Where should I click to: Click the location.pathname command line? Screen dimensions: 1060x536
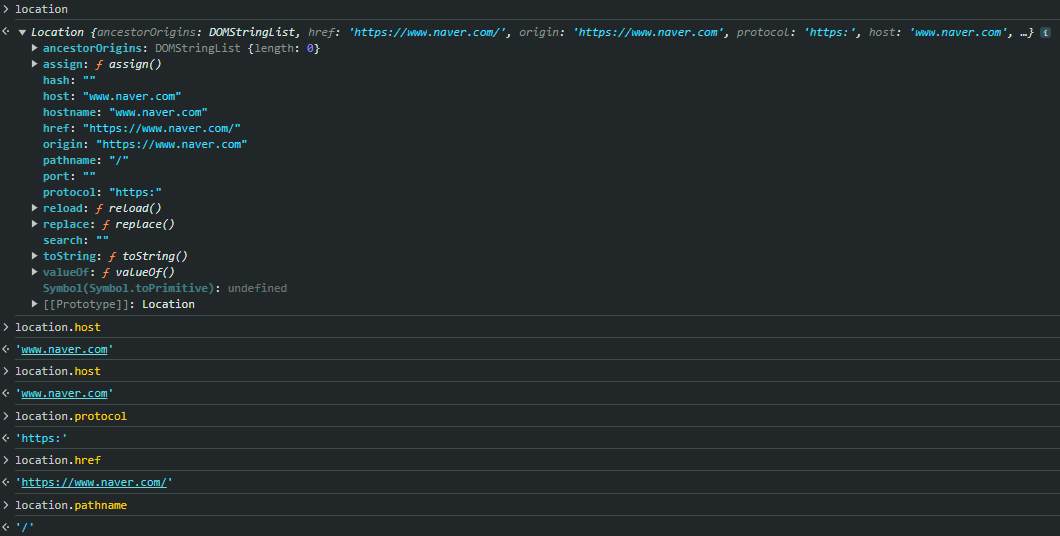click(71, 506)
